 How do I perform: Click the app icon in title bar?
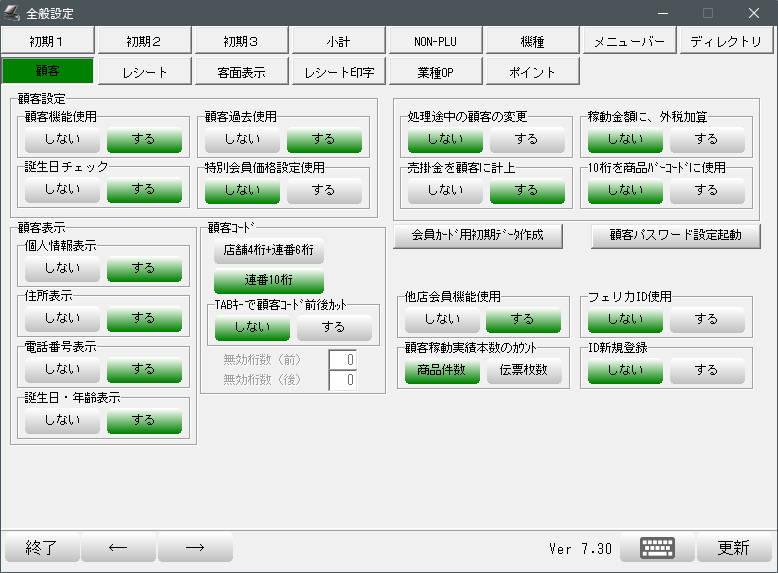click(12, 13)
